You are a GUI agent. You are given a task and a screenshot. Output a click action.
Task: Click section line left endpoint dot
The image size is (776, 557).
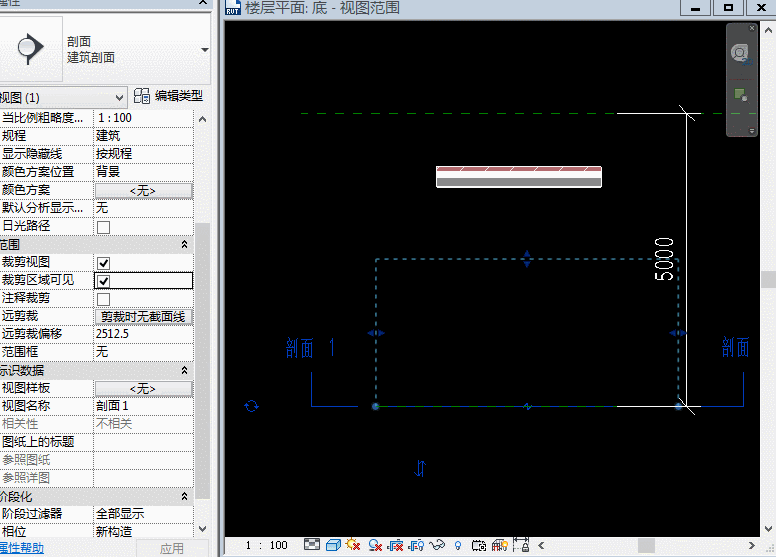[375, 406]
